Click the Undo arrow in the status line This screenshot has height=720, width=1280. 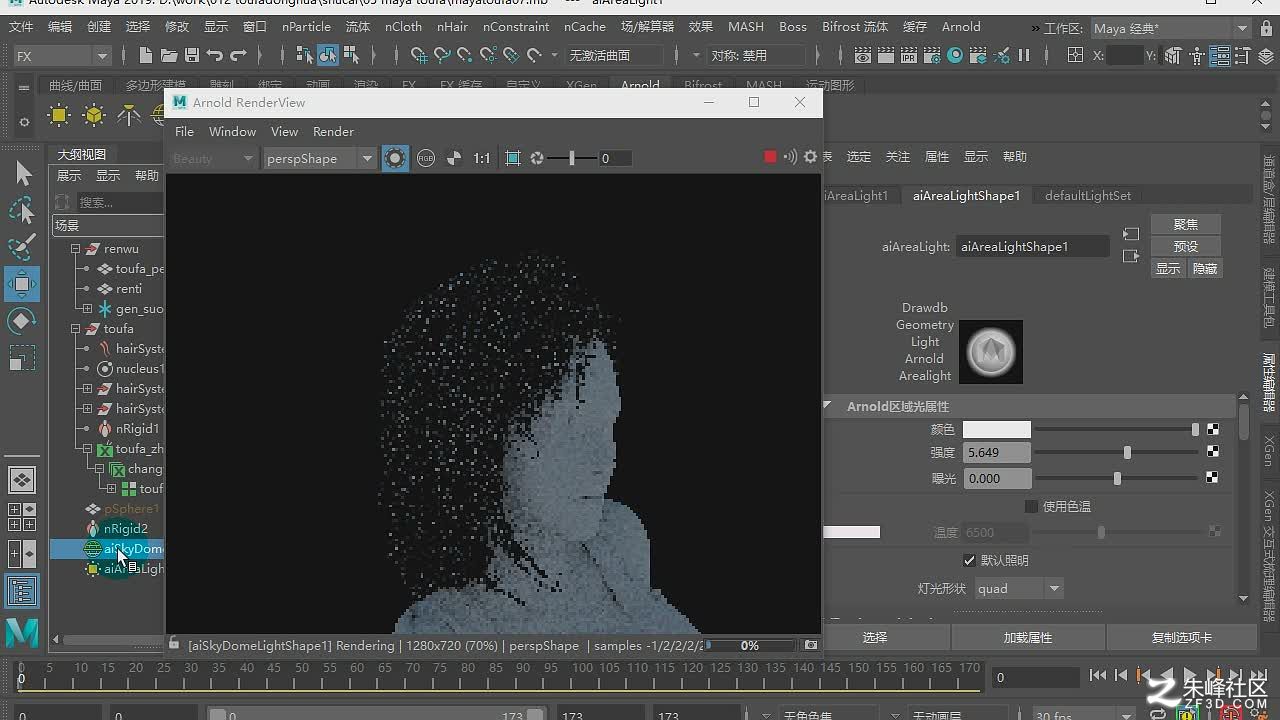(x=215, y=55)
